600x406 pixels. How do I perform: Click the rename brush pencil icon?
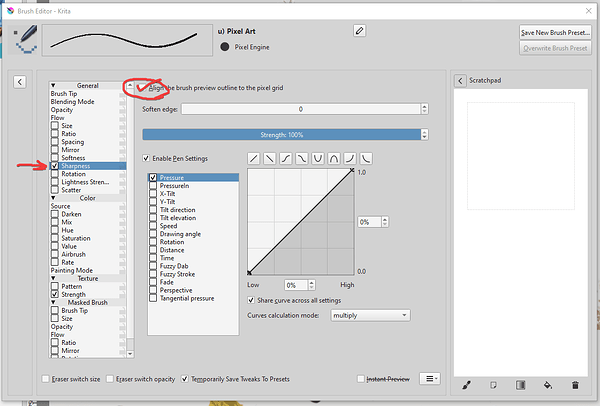tap(359, 31)
